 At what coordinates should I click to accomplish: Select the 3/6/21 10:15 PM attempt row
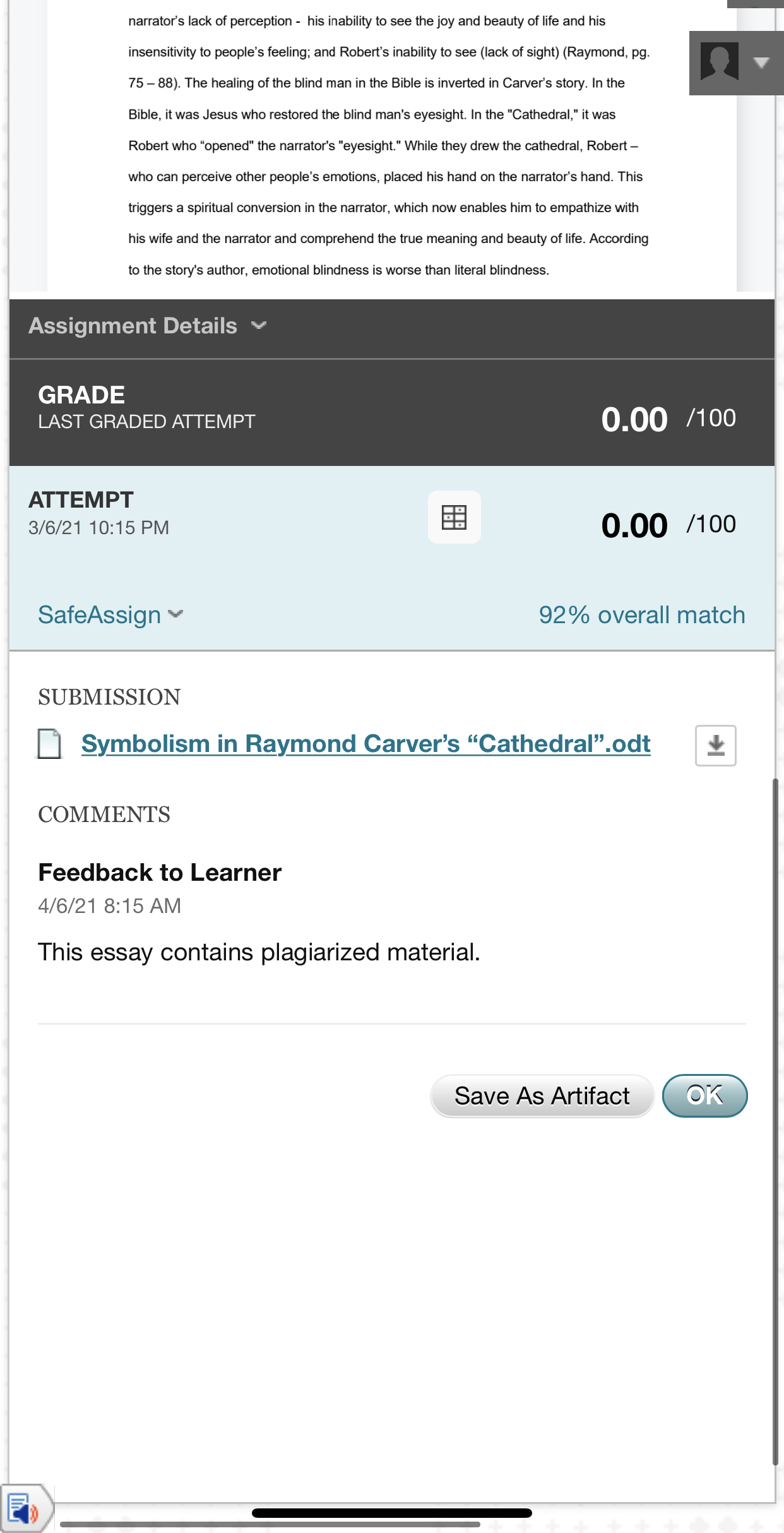(98, 527)
